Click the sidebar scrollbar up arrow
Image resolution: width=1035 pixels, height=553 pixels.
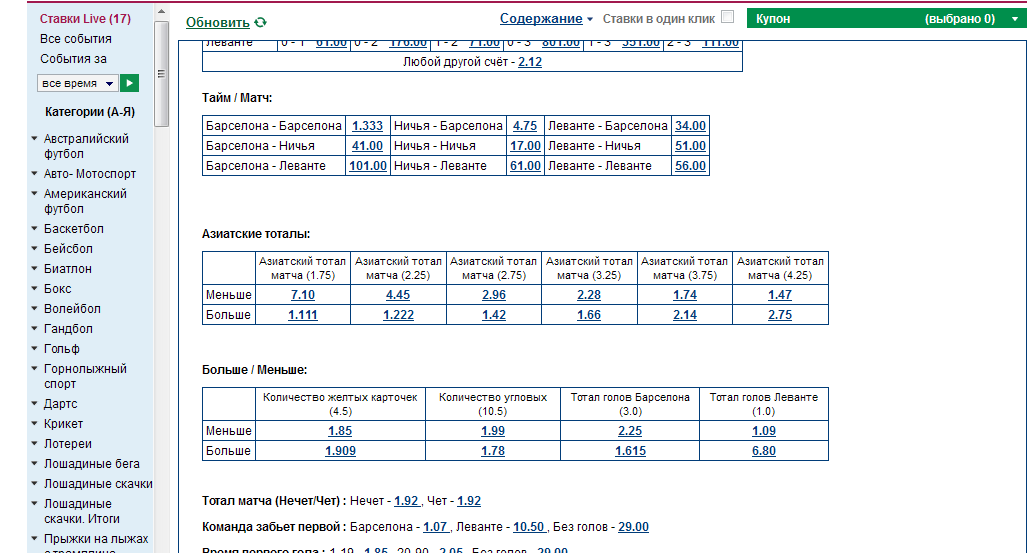pos(161,12)
